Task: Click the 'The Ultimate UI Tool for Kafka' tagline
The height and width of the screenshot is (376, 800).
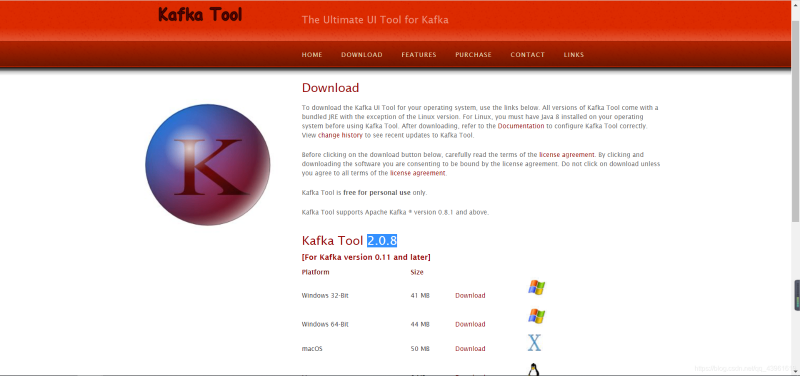Action: click(375, 20)
